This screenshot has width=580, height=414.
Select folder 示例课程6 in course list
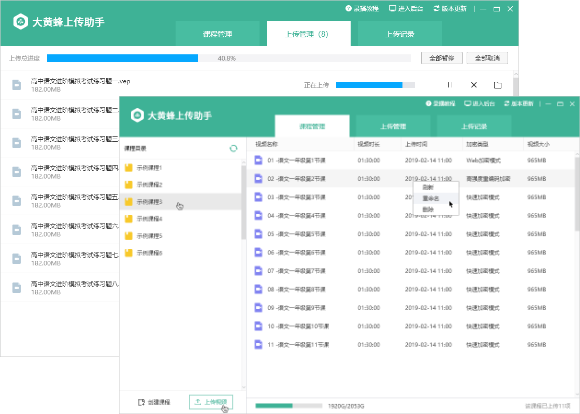click(181, 253)
